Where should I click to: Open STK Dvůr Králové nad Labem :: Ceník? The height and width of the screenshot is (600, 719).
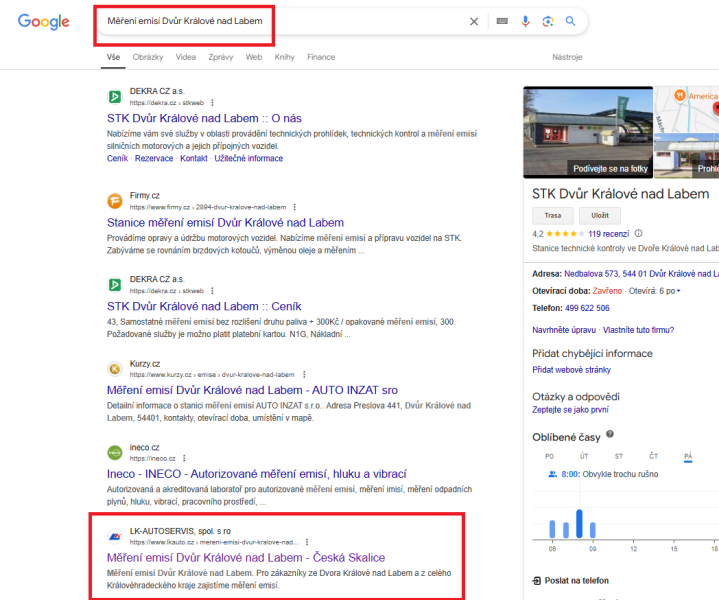pyautogui.click(x=204, y=306)
